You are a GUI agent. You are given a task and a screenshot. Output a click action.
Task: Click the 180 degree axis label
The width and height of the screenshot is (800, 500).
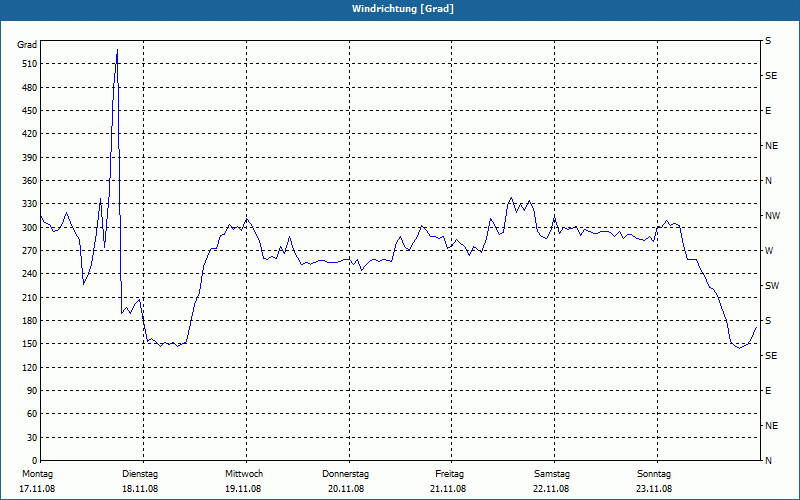pos(30,321)
